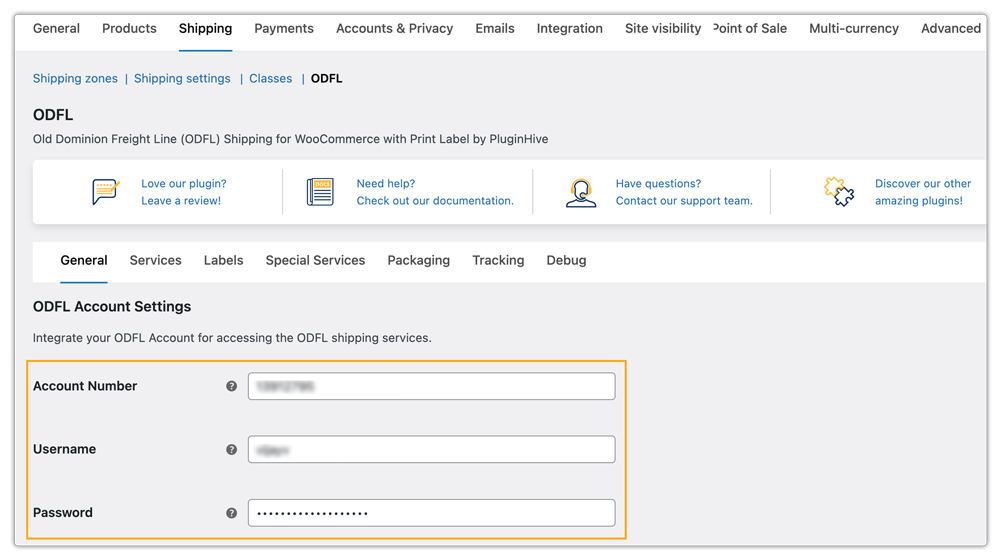Click the "Password" field label
1000x559 pixels.
coord(63,513)
